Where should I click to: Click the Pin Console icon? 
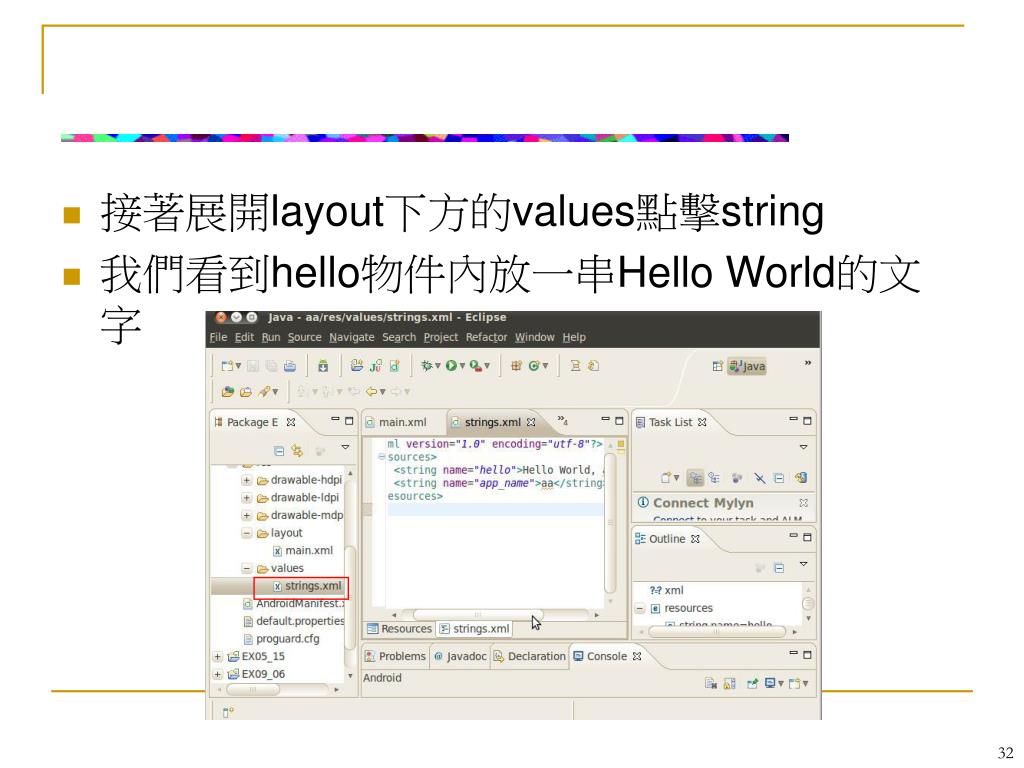[752, 683]
